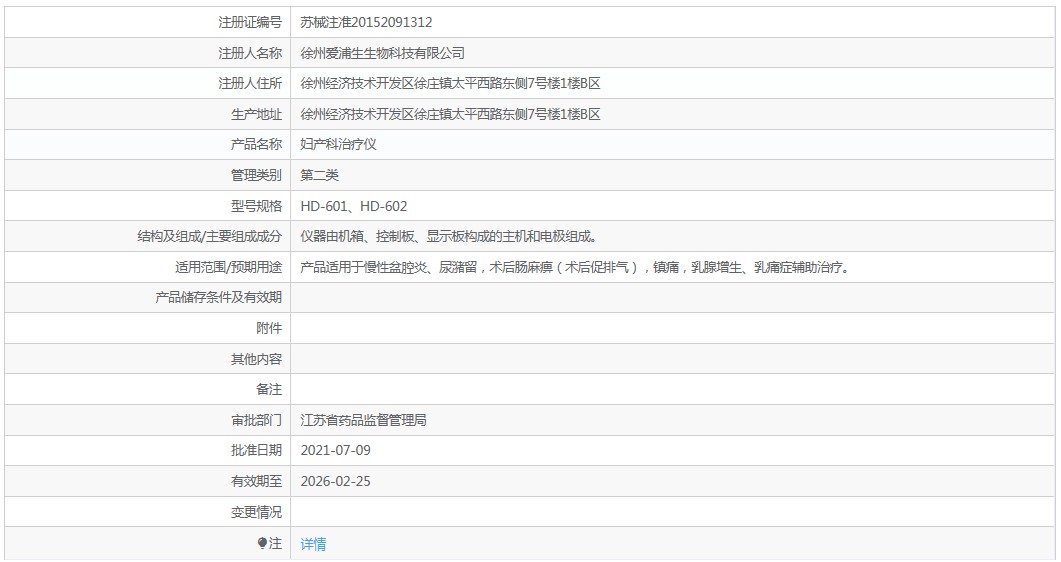Click the 生产地址 label

(x=256, y=114)
